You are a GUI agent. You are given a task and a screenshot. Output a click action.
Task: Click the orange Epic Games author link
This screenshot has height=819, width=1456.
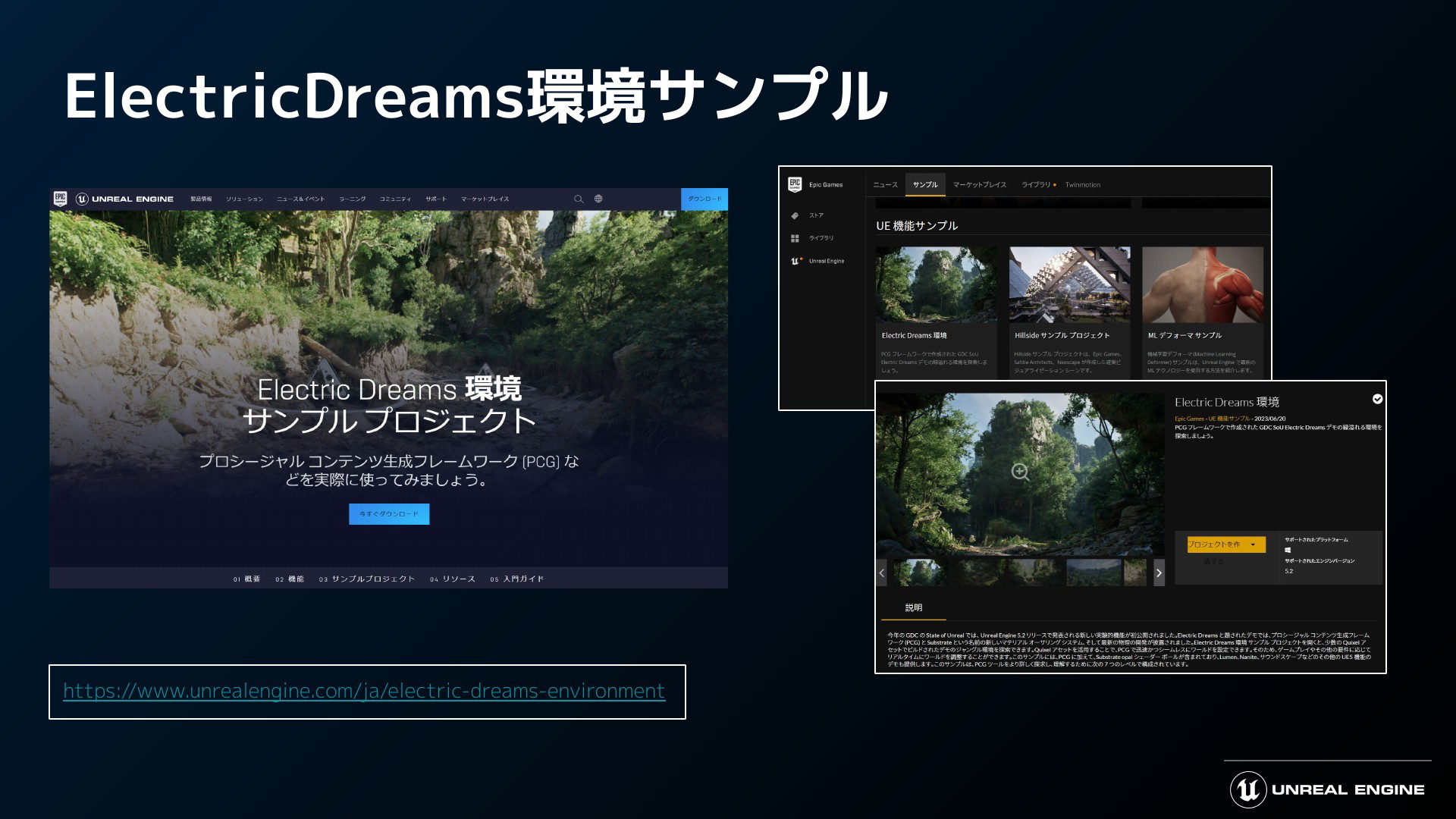pos(1189,419)
